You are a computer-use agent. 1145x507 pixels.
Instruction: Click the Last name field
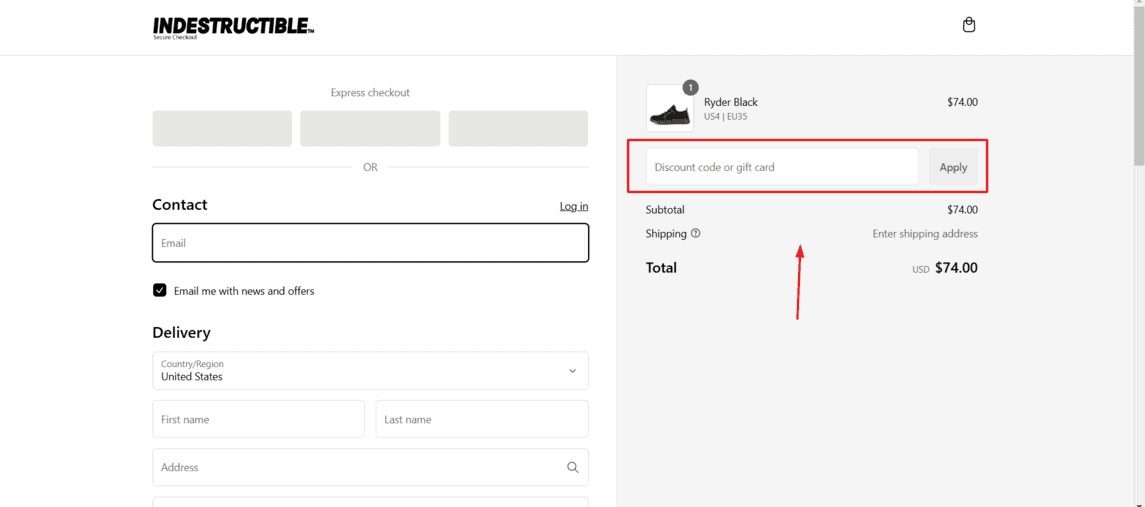pyautogui.click(x=482, y=419)
